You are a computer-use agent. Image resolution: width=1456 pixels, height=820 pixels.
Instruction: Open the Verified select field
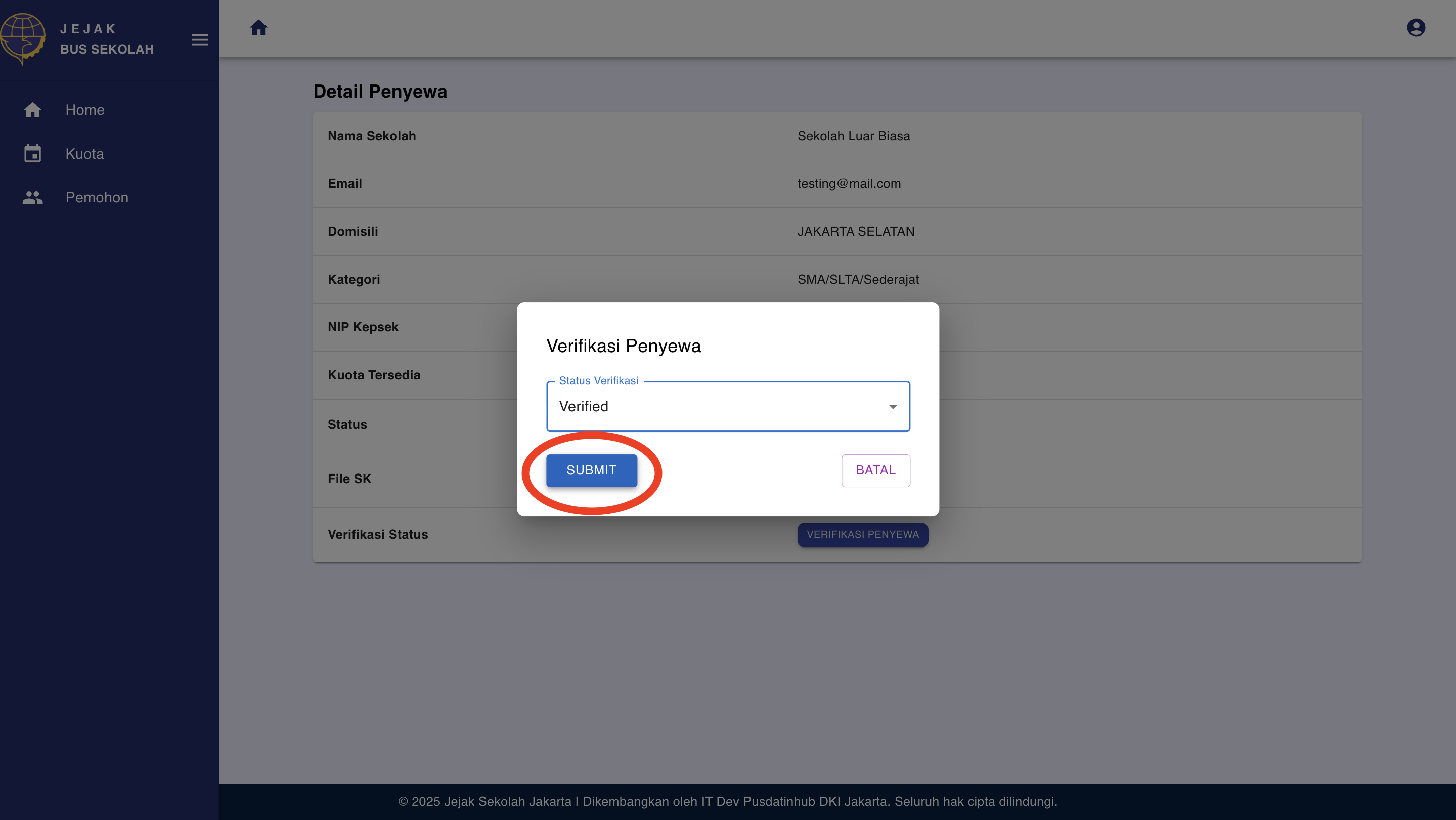pyautogui.click(x=718, y=407)
